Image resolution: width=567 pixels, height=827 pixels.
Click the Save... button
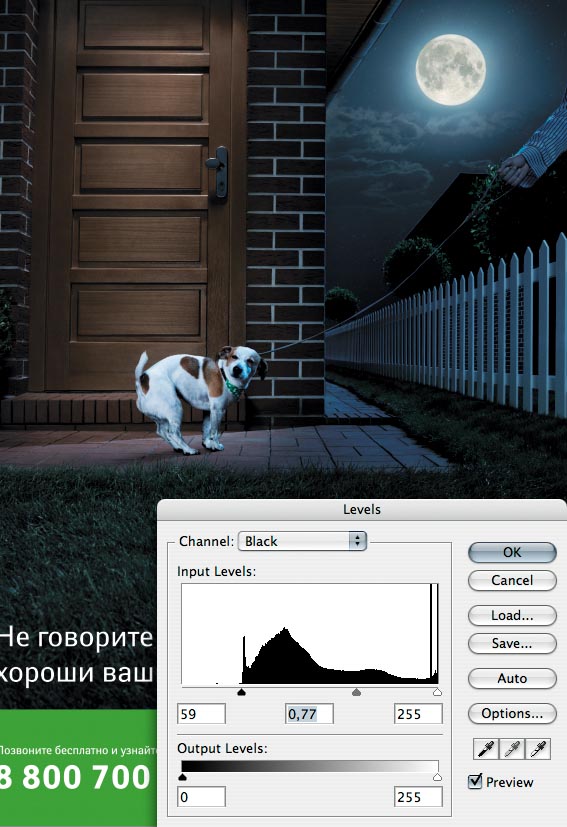point(512,643)
